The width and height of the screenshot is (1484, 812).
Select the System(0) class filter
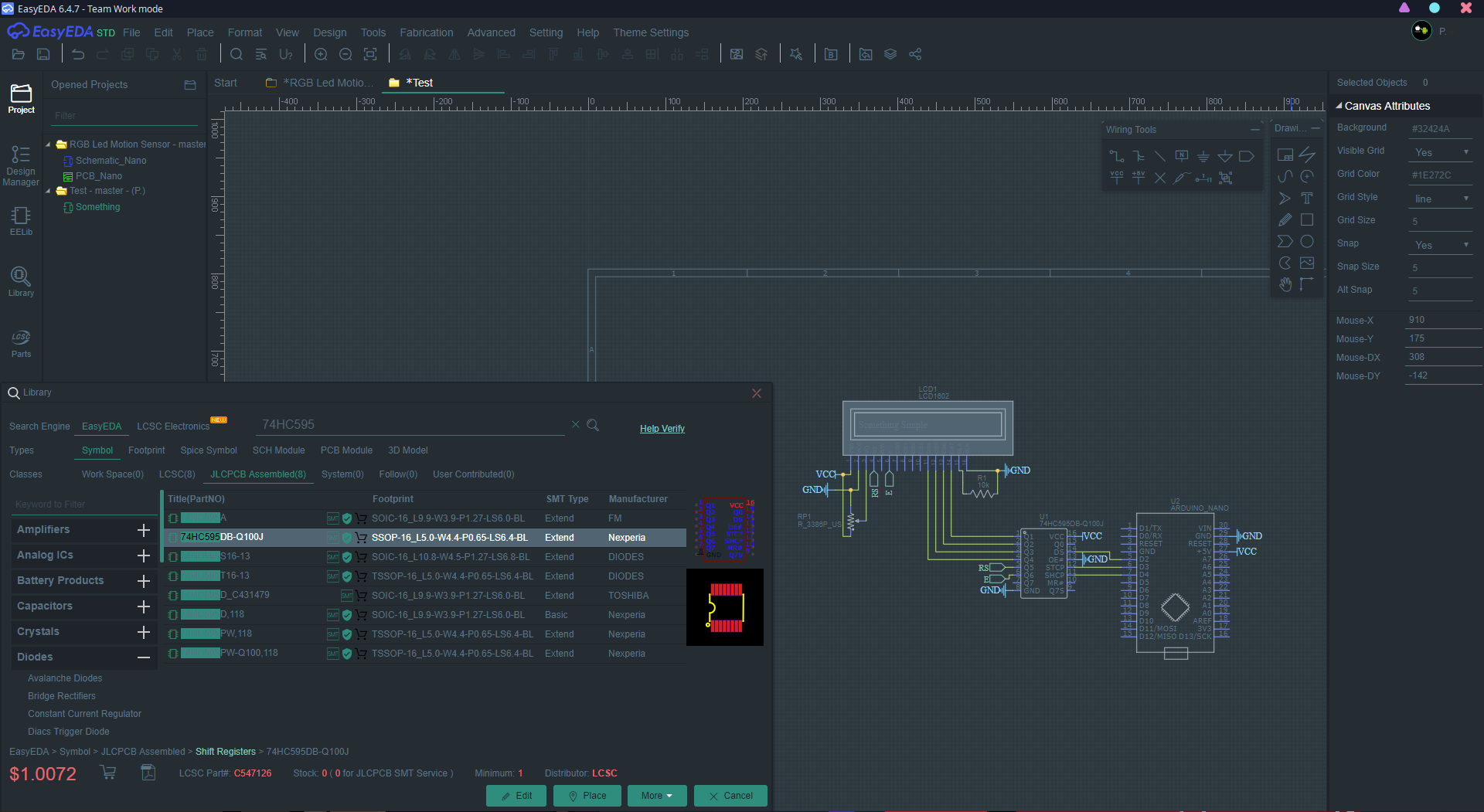(342, 474)
